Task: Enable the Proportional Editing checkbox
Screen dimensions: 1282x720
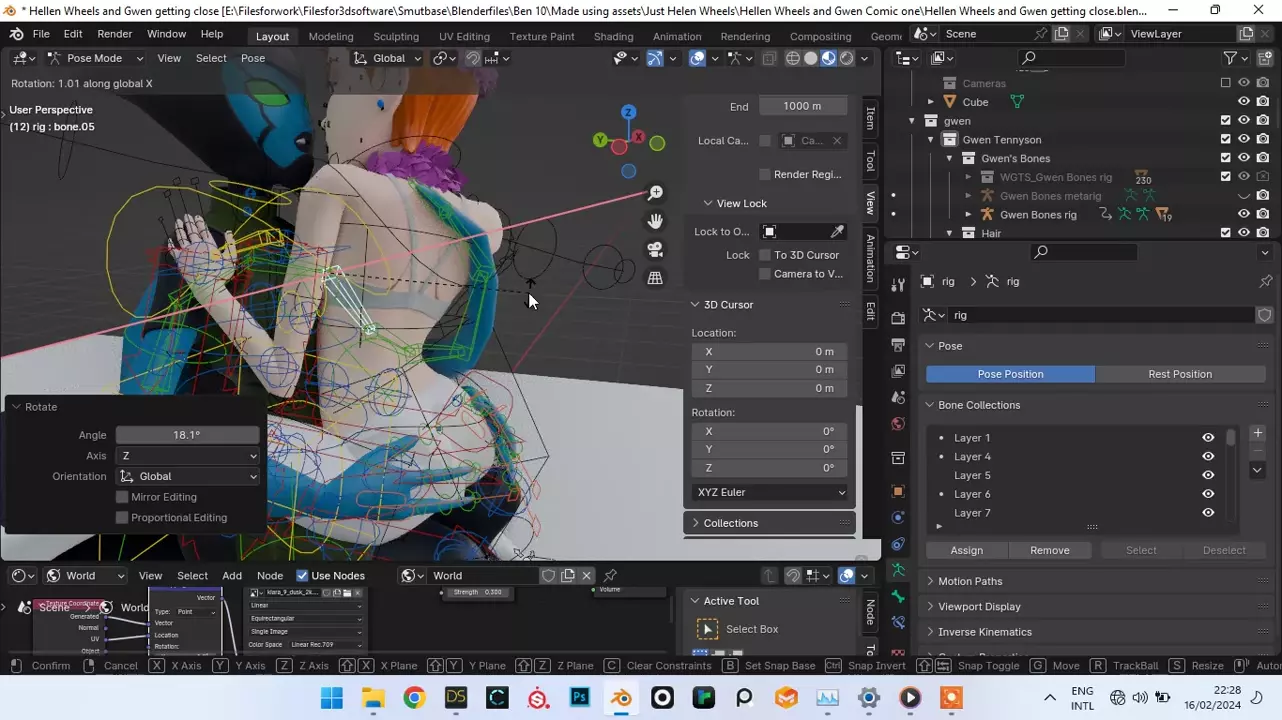Action: pyautogui.click(x=123, y=518)
